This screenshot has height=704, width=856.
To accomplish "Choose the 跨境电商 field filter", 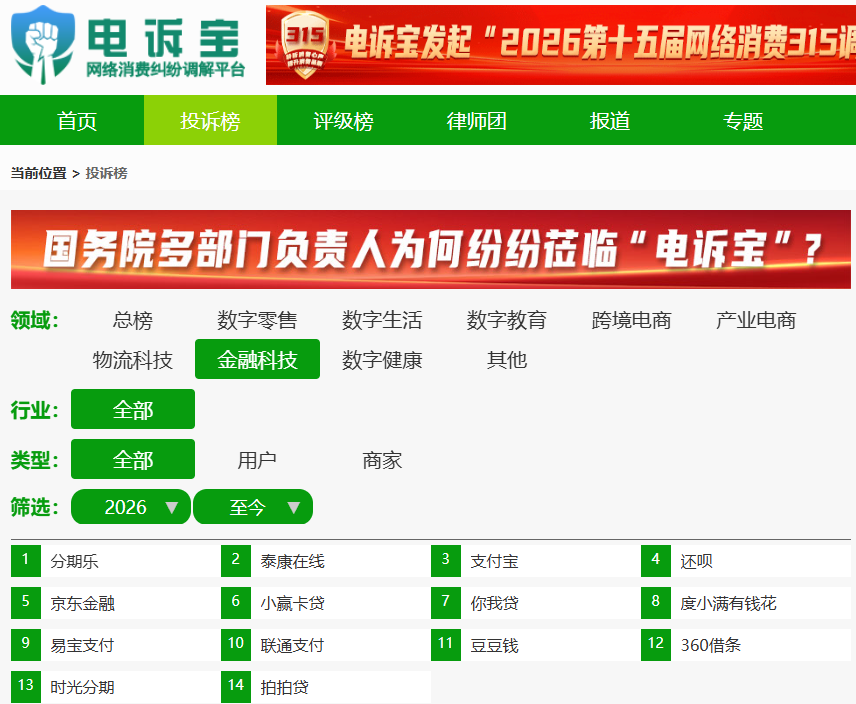I will pyautogui.click(x=631, y=320).
